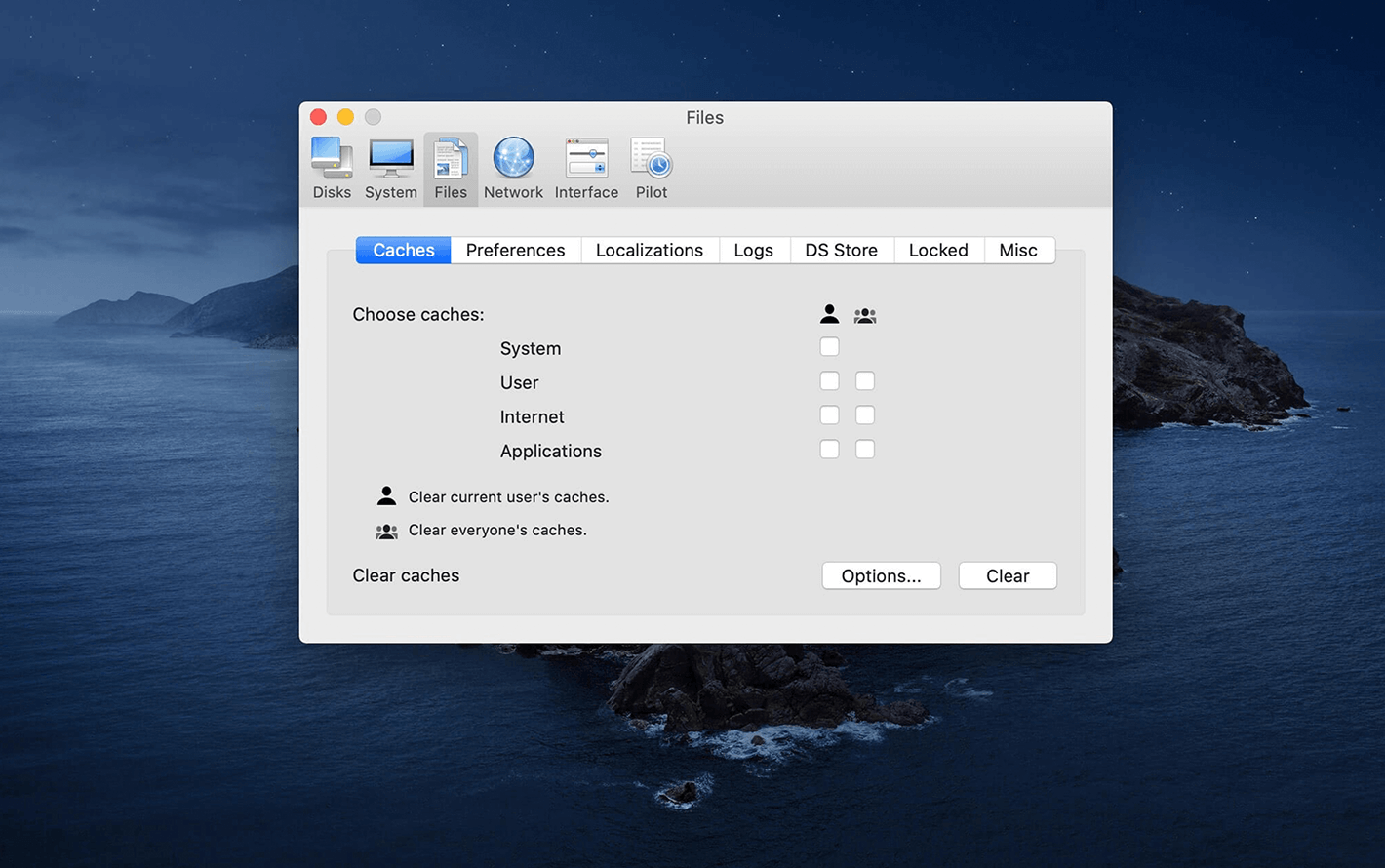Check User cache for current user
This screenshot has width=1385, height=868.
tap(829, 381)
